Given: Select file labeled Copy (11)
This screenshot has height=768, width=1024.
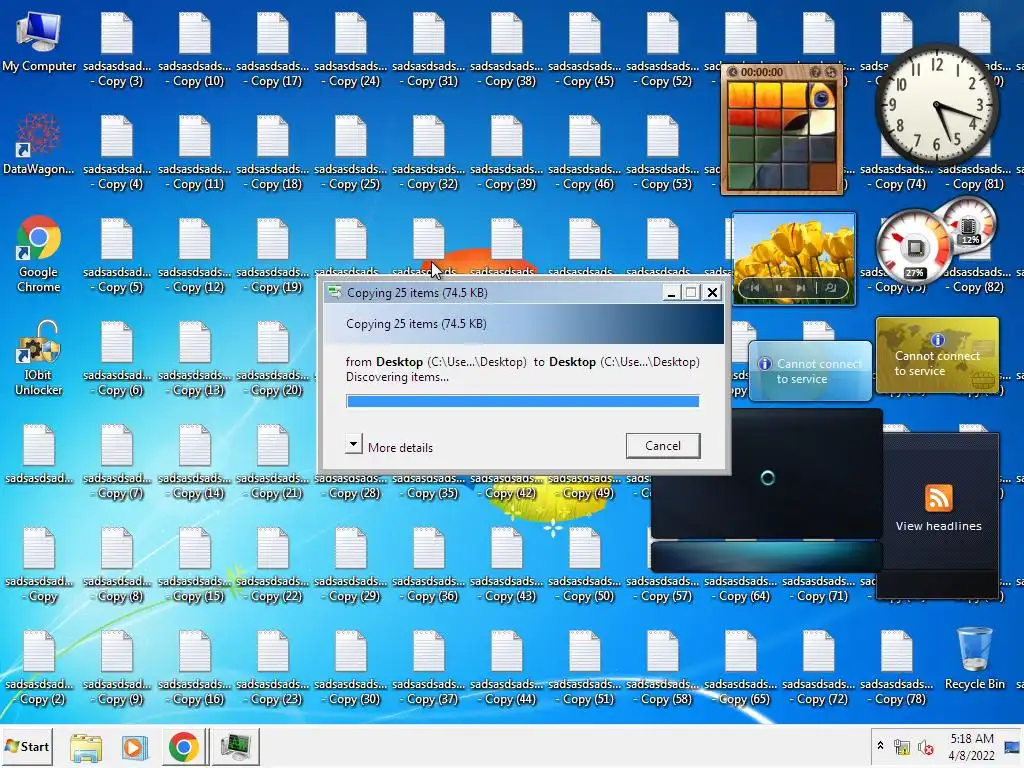Looking at the screenshot, I should [x=195, y=153].
